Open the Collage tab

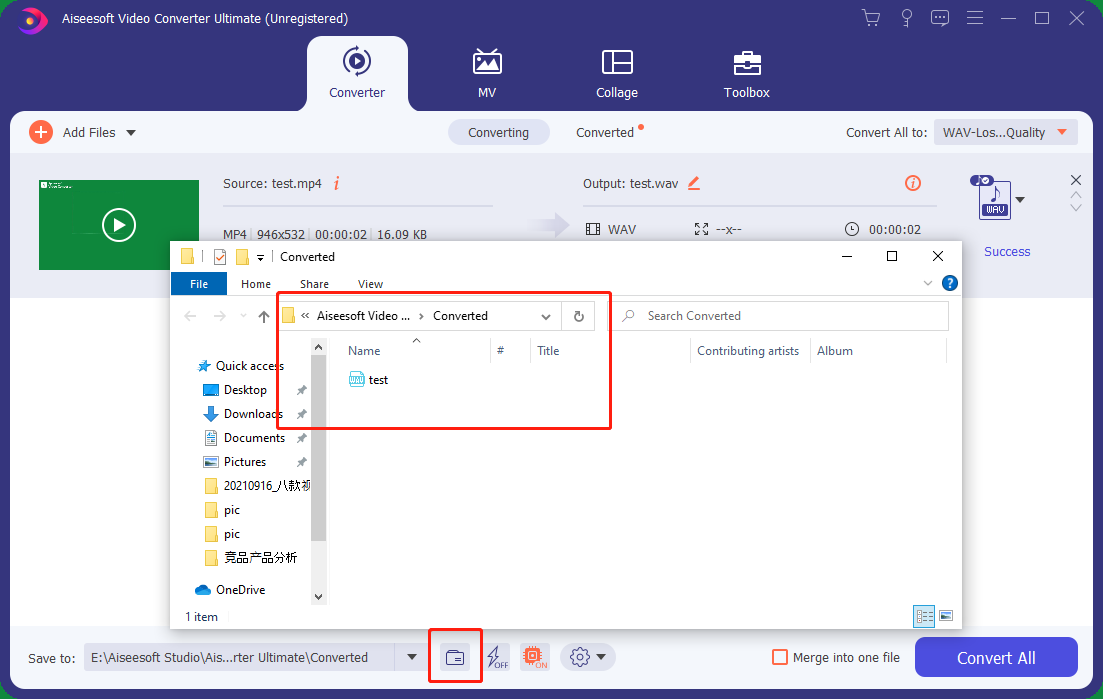[x=617, y=73]
